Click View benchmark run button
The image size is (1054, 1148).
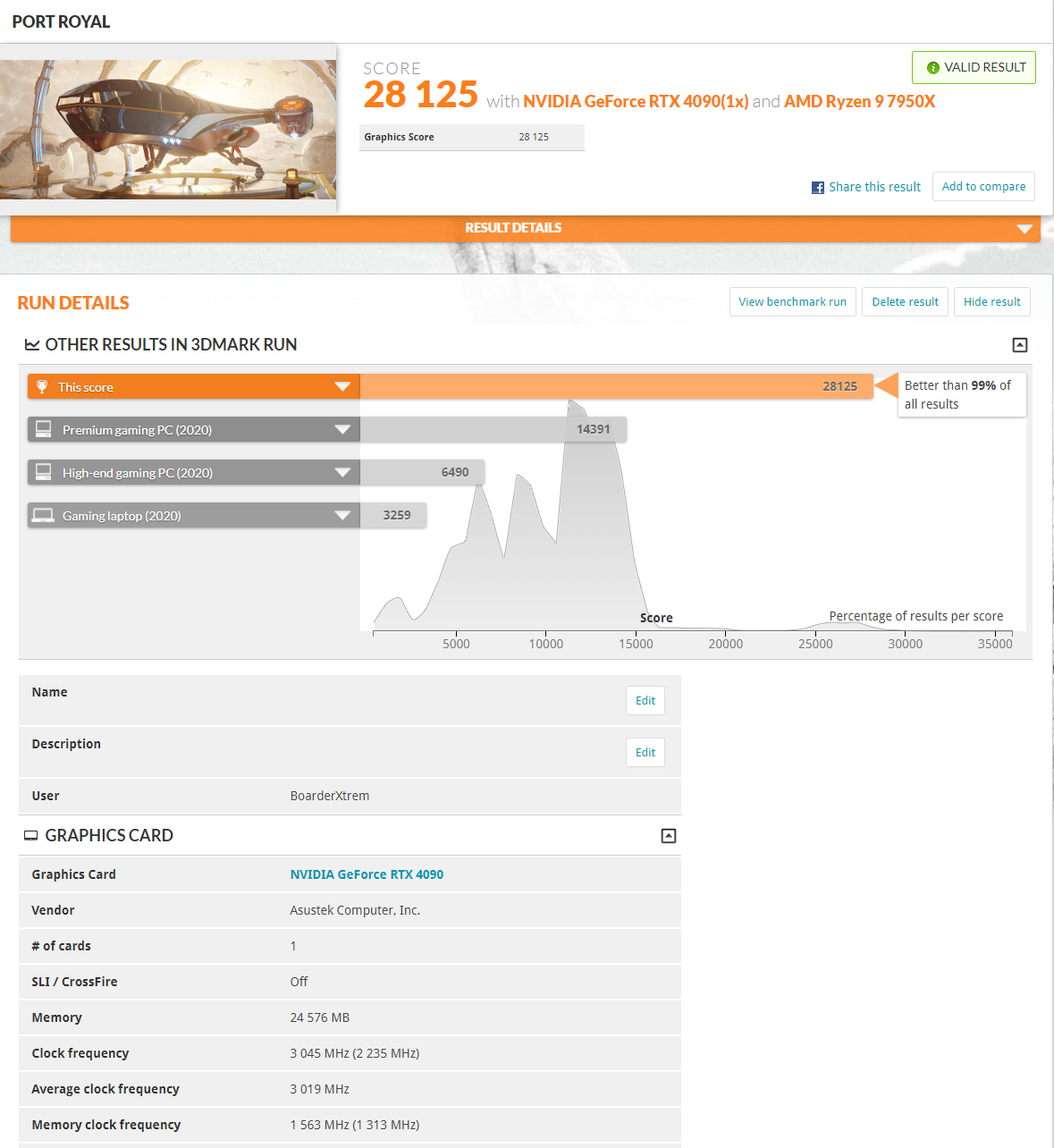coord(793,302)
